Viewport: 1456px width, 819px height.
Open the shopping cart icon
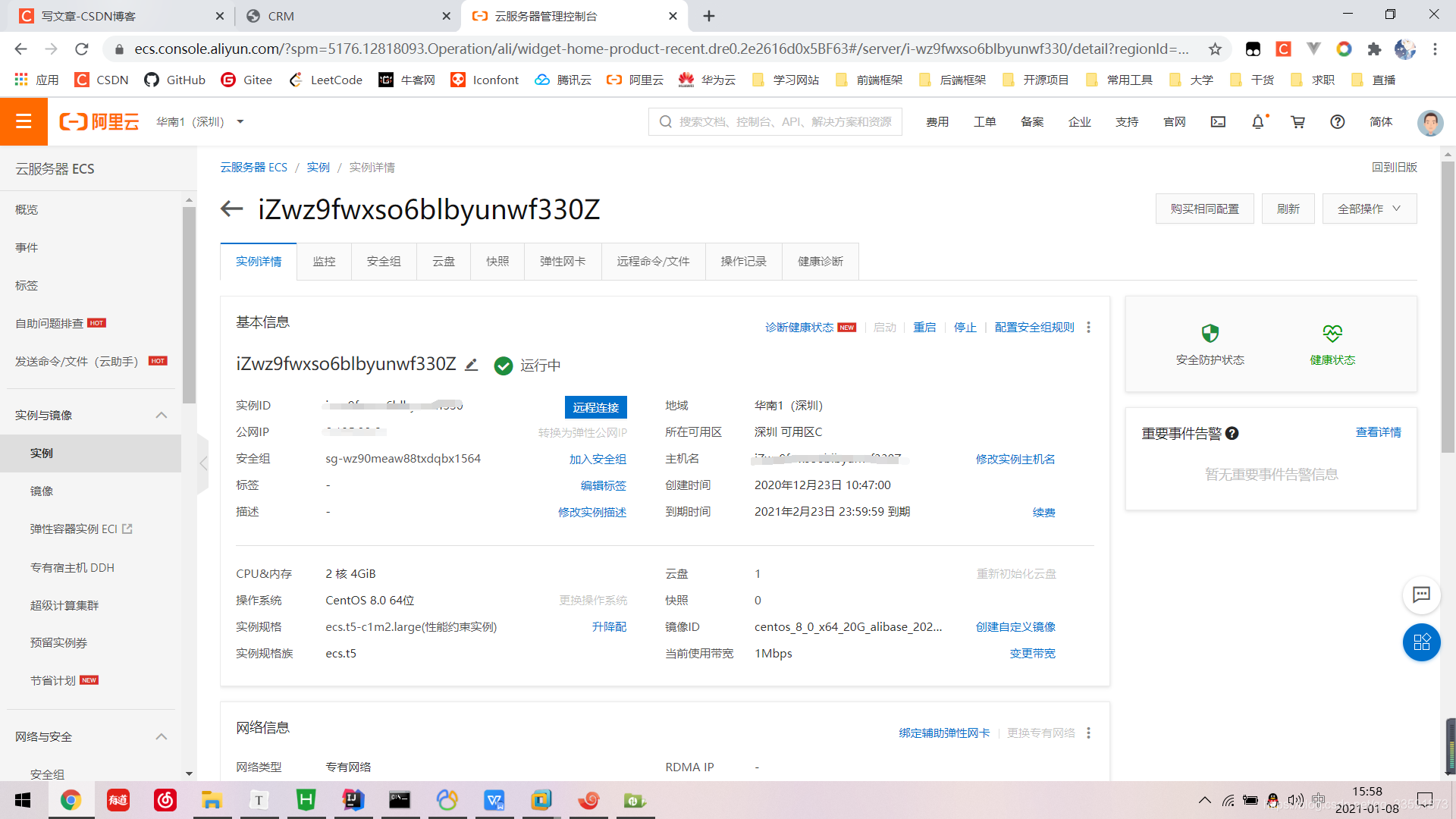tap(1298, 121)
